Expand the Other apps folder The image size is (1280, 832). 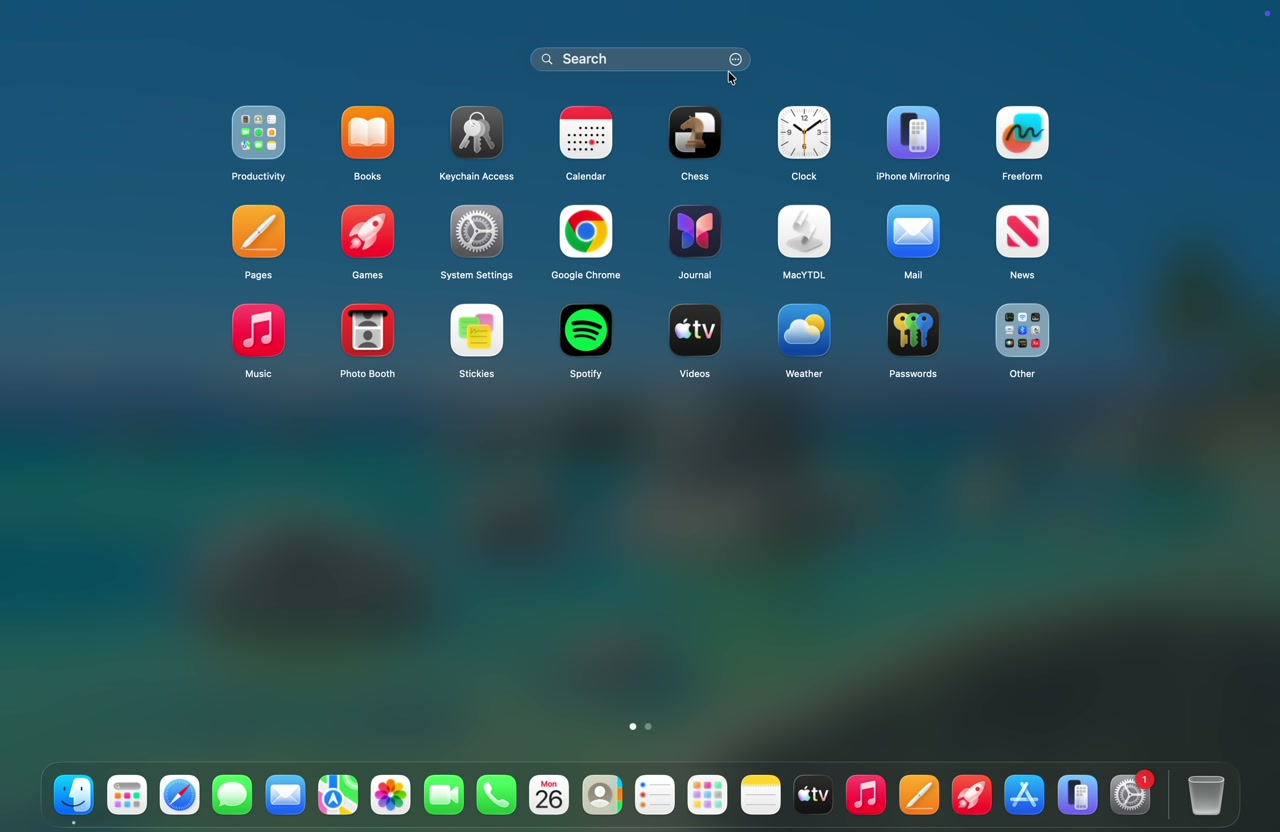click(1022, 331)
